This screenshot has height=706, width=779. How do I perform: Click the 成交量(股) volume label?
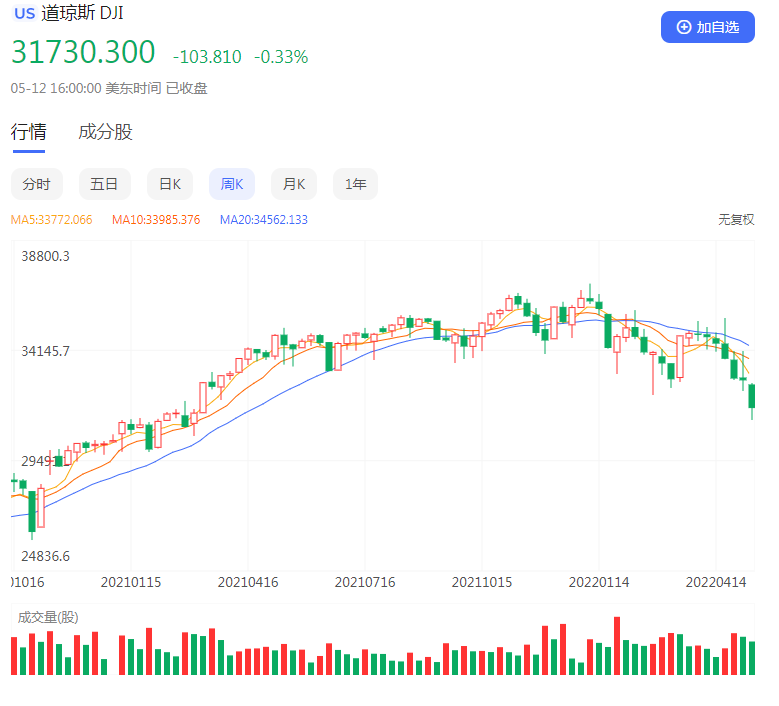point(48,618)
